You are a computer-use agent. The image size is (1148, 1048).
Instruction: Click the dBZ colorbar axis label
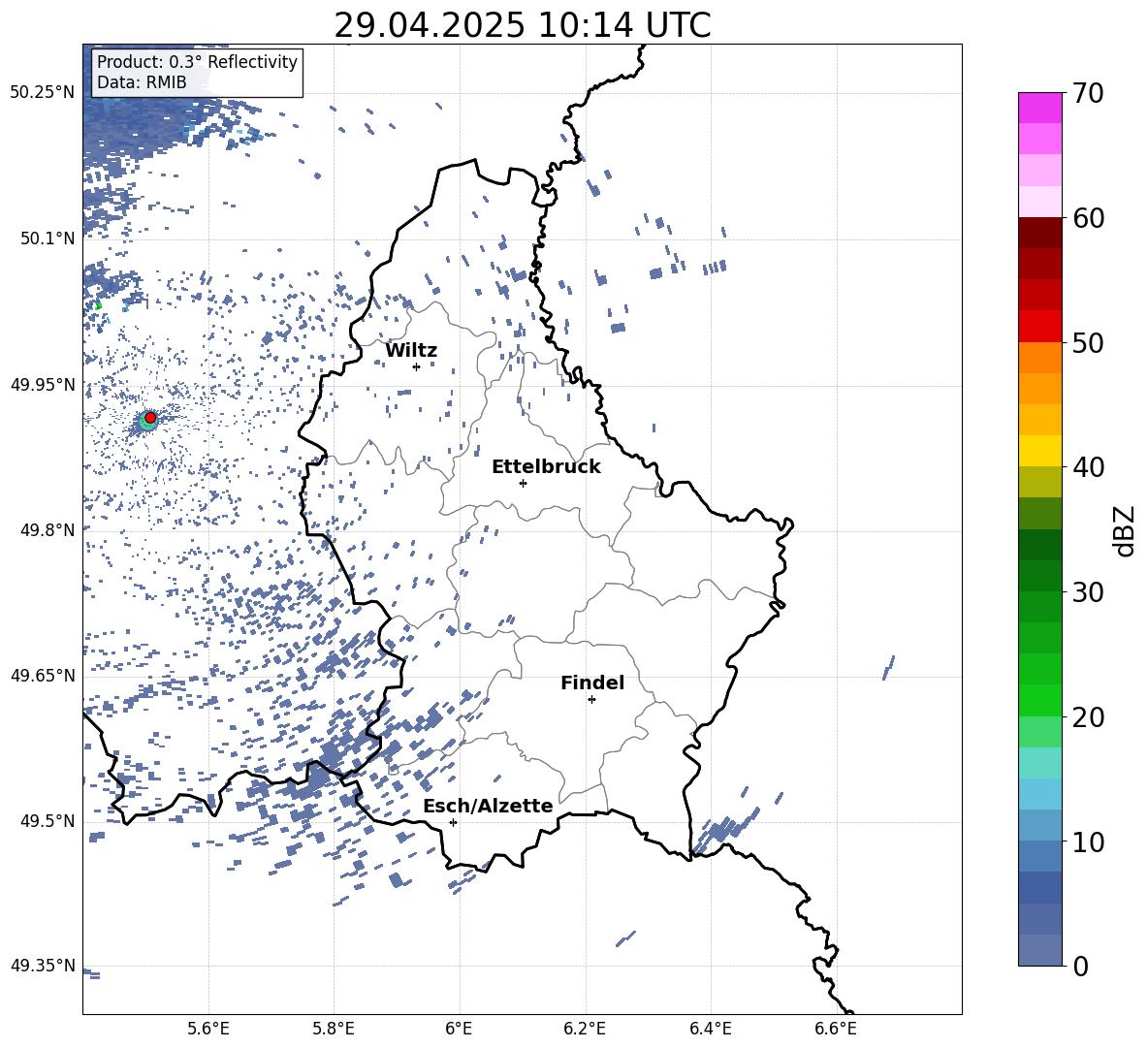1126,530
